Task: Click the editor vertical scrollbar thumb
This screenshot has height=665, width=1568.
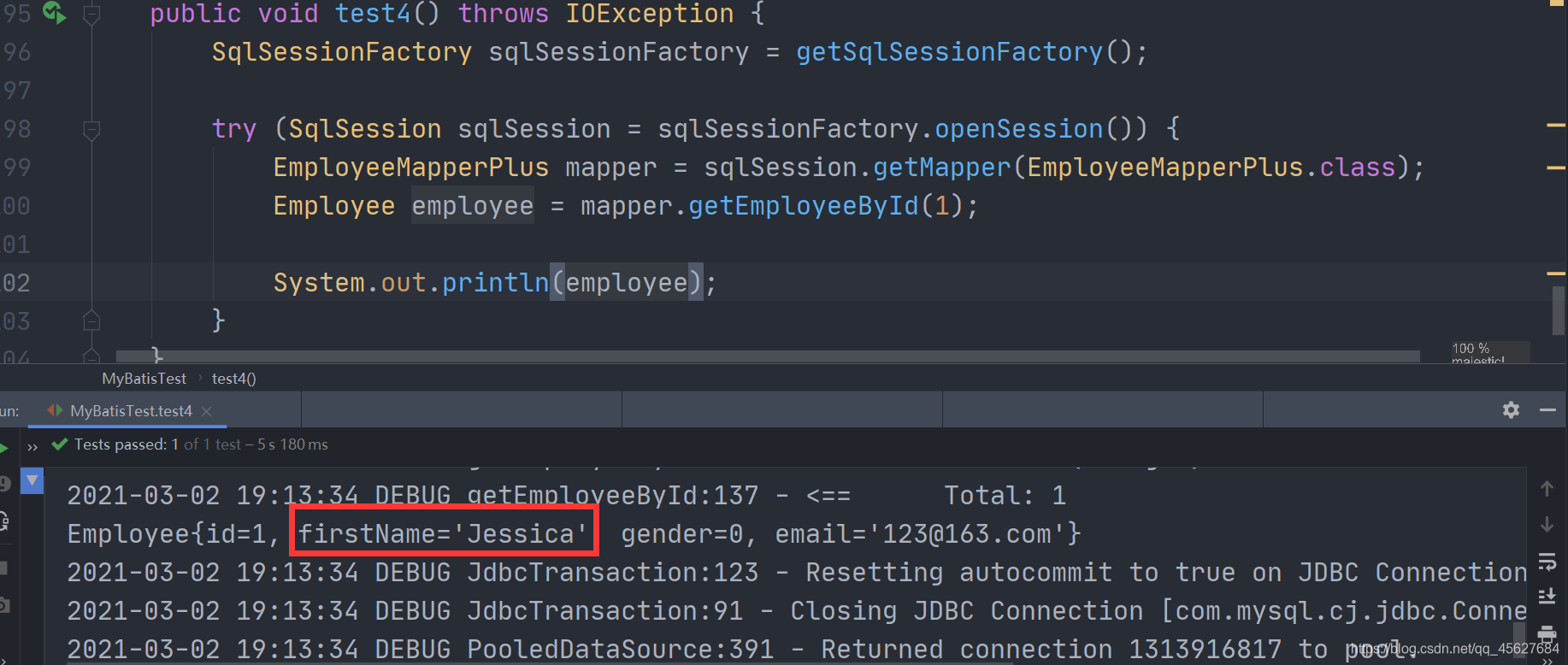Action: point(1559,310)
